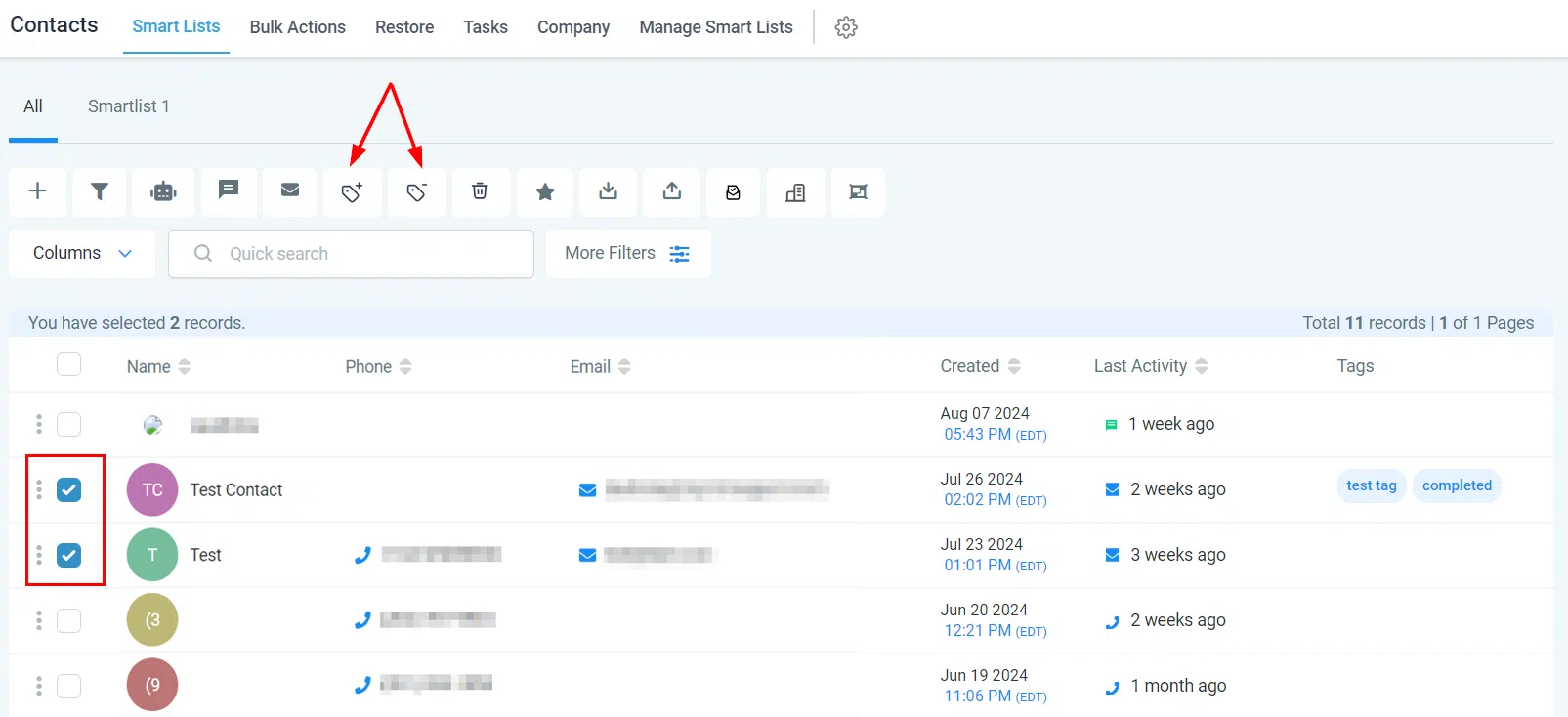Click the Add Contact plus icon

(x=38, y=191)
